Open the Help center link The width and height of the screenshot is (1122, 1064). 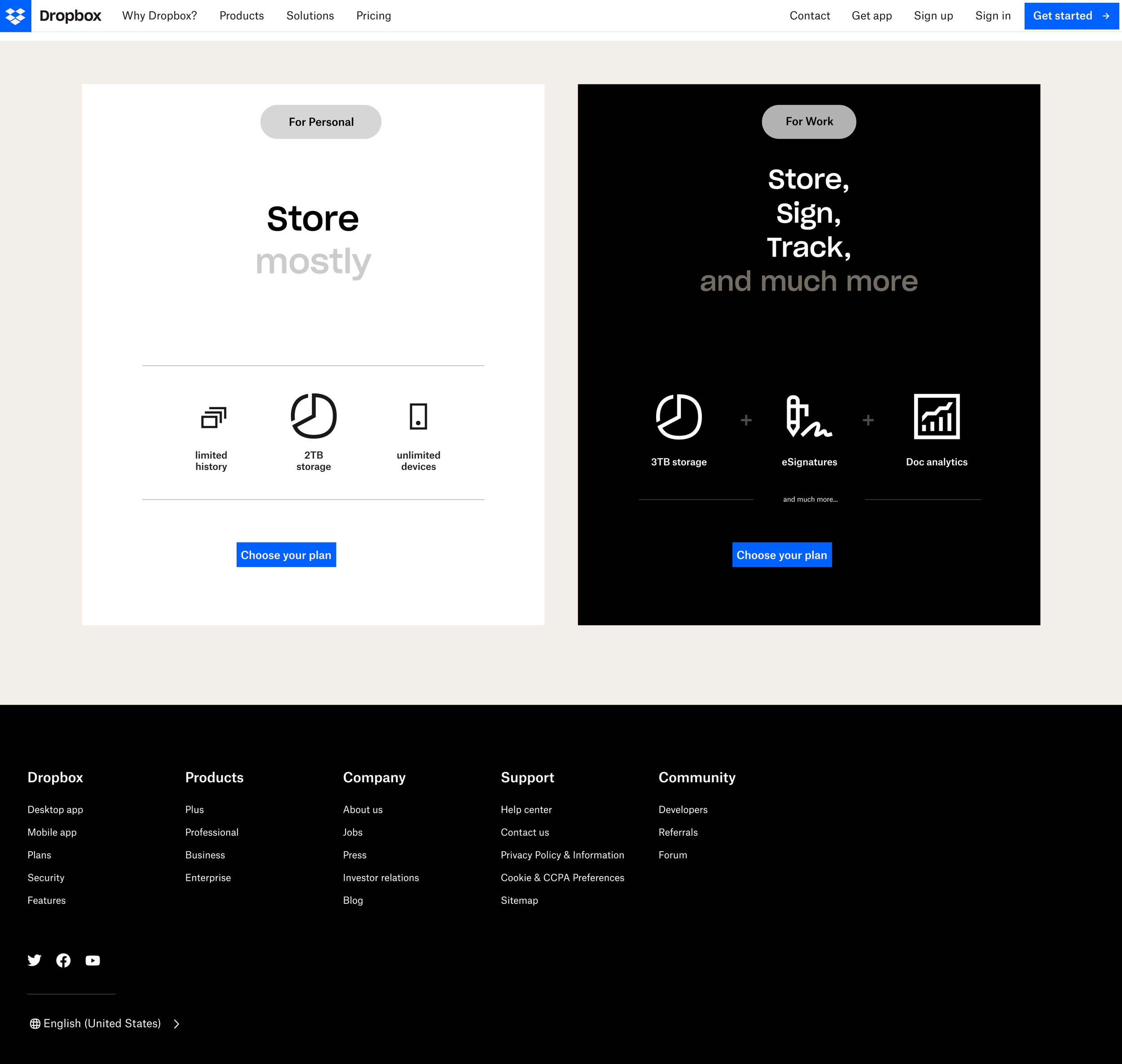coord(526,810)
